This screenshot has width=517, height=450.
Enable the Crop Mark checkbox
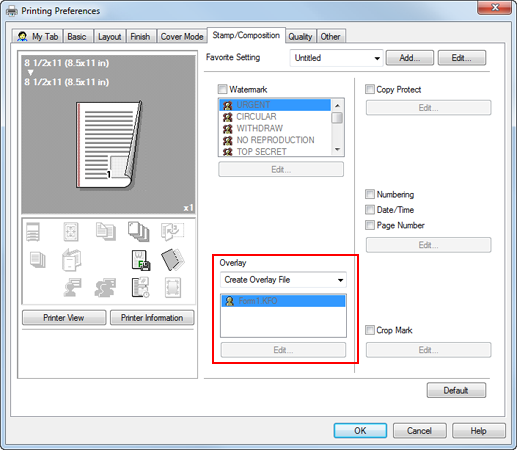(x=370, y=330)
